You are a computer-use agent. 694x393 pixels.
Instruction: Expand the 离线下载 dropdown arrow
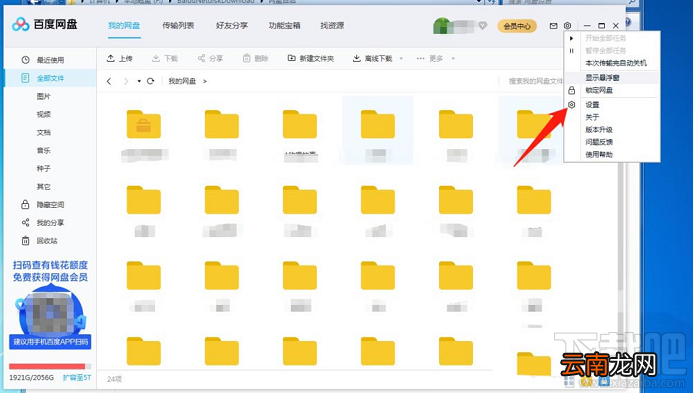[x=401, y=58]
